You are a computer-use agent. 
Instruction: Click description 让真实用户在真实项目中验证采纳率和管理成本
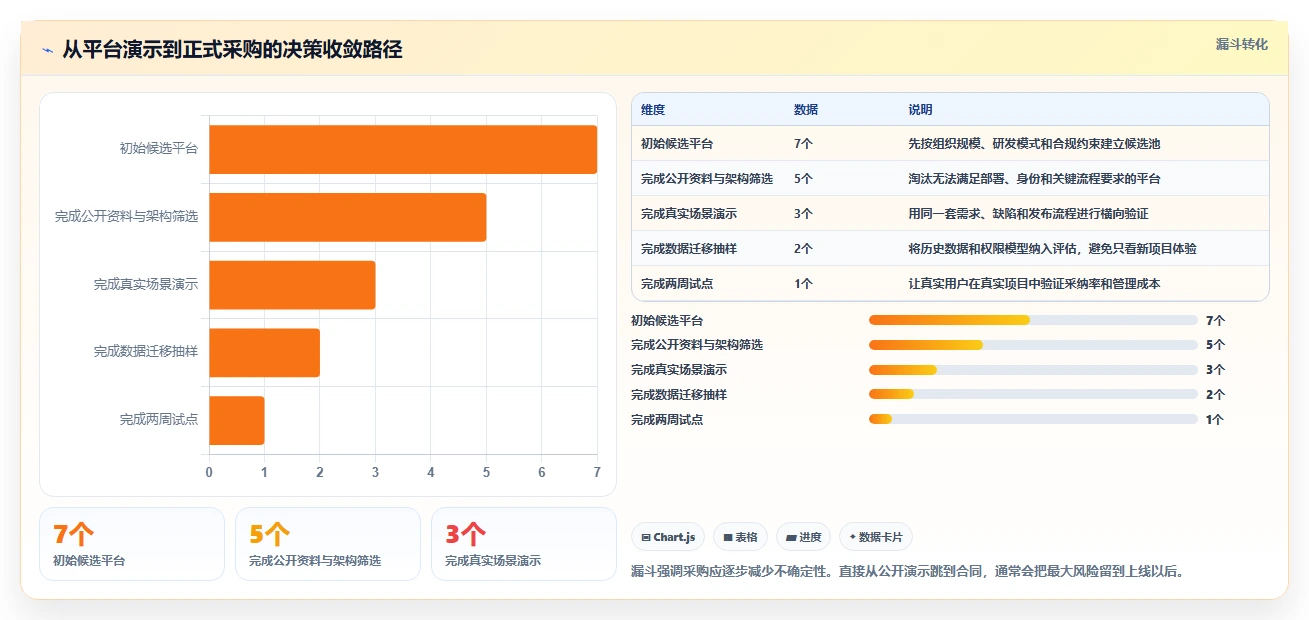coord(1034,284)
